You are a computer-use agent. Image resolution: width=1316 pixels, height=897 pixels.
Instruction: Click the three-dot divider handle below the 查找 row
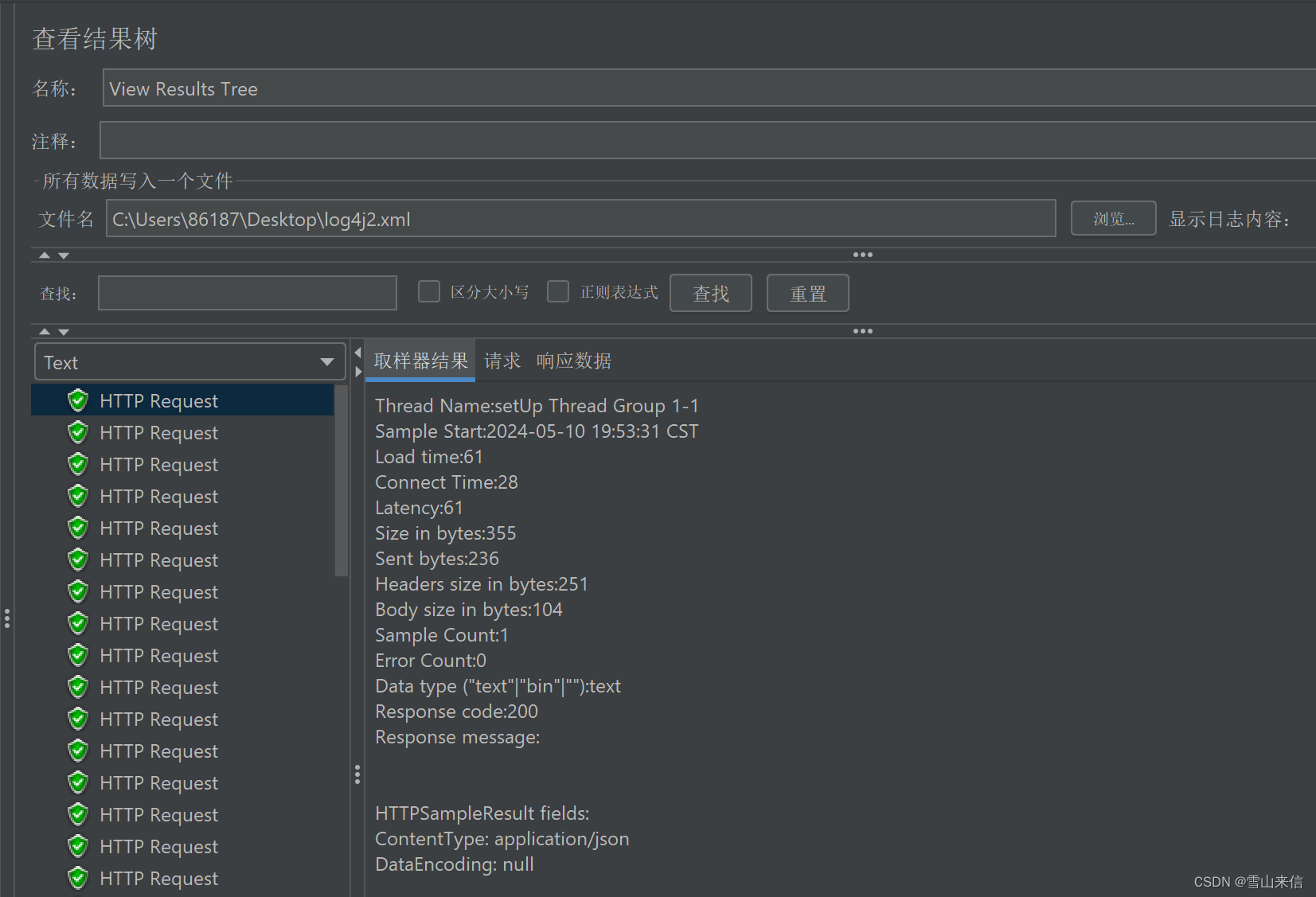(863, 331)
